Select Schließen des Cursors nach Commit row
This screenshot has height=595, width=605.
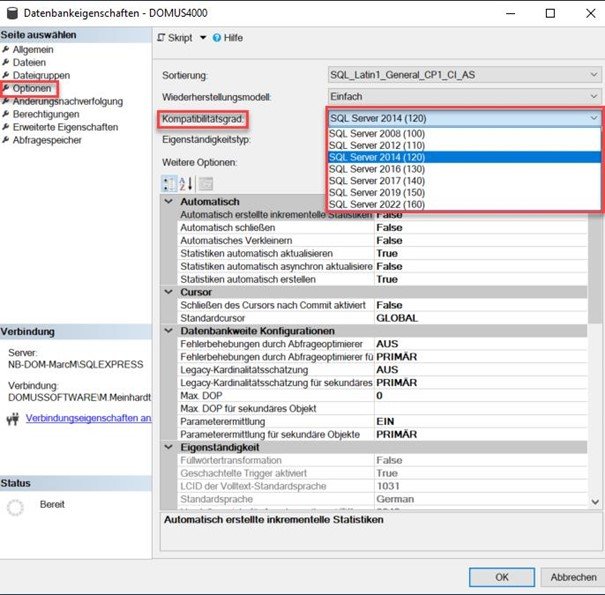click(x=382, y=305)
